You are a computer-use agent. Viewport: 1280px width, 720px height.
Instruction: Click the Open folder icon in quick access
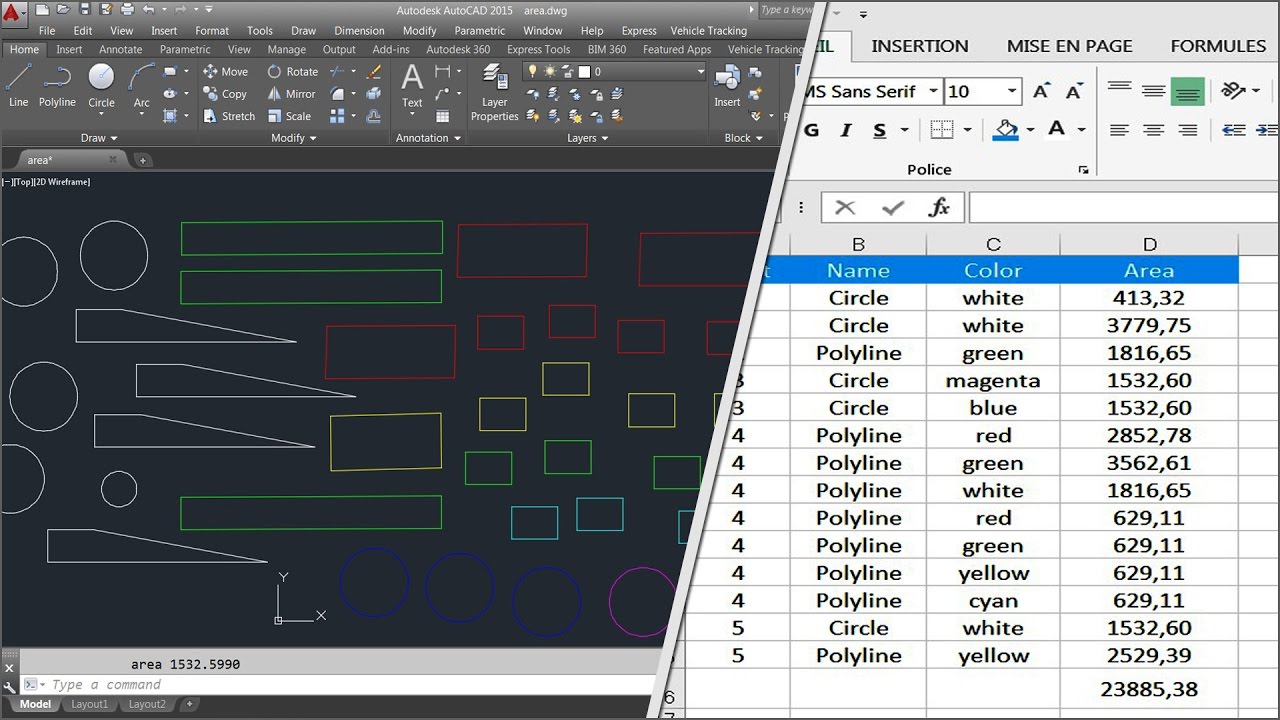tap(62, 9)
